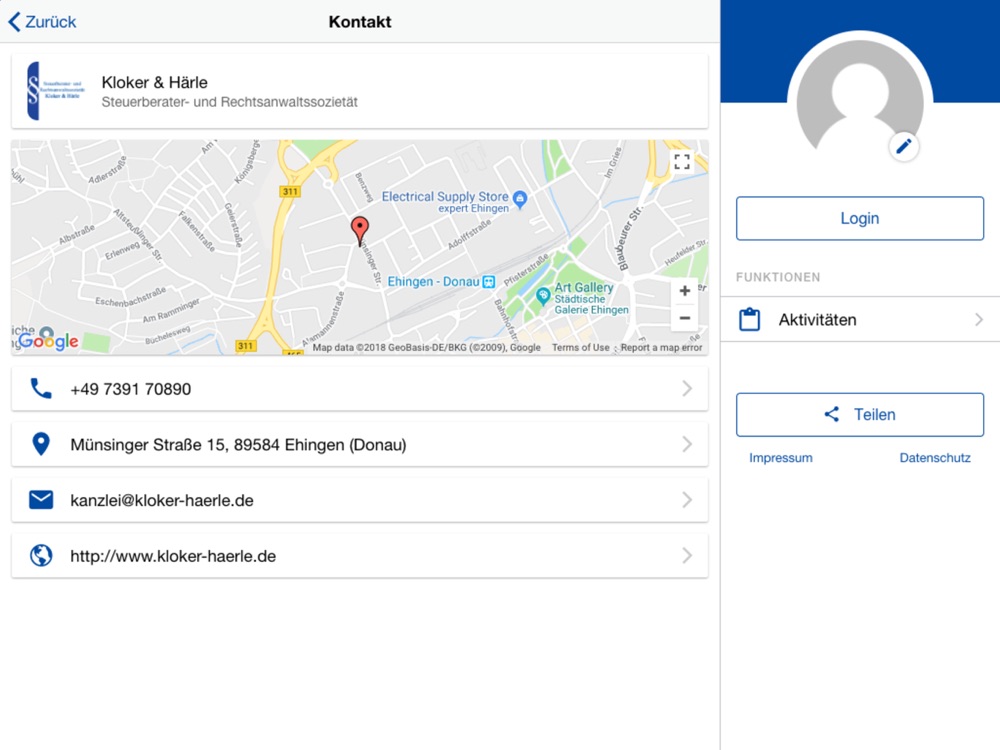Call +49 7391 70890
This screenshot has width=1000, height=750.
(360, 388)
